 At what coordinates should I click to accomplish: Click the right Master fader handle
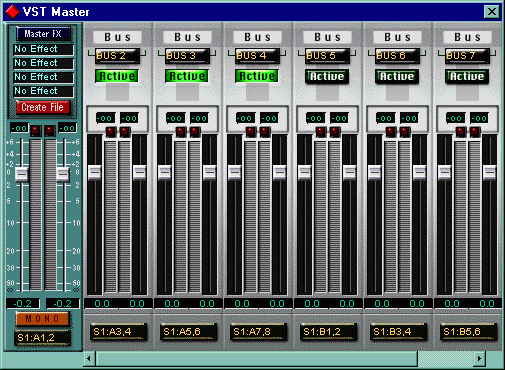pyautogui.click(x=63, y=174)
